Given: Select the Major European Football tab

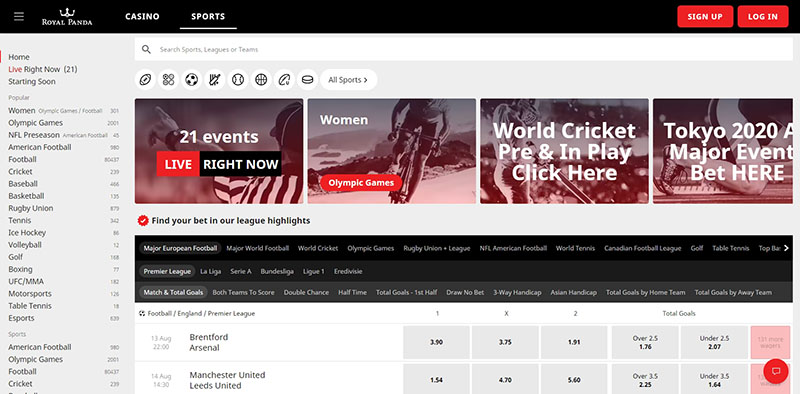Looking at the screenshot, I should (180, 248).
